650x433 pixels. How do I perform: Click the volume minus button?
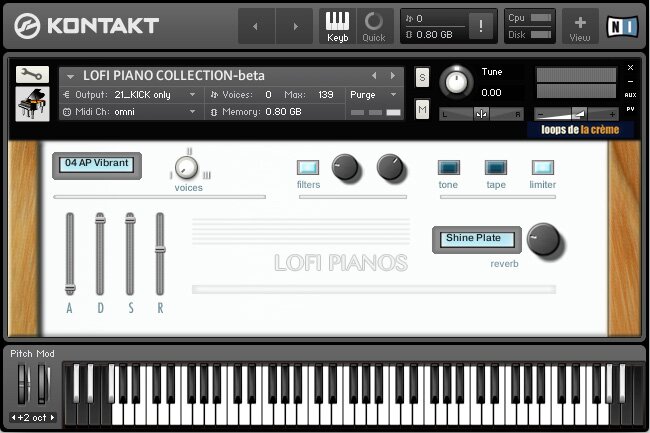point(540,114)
